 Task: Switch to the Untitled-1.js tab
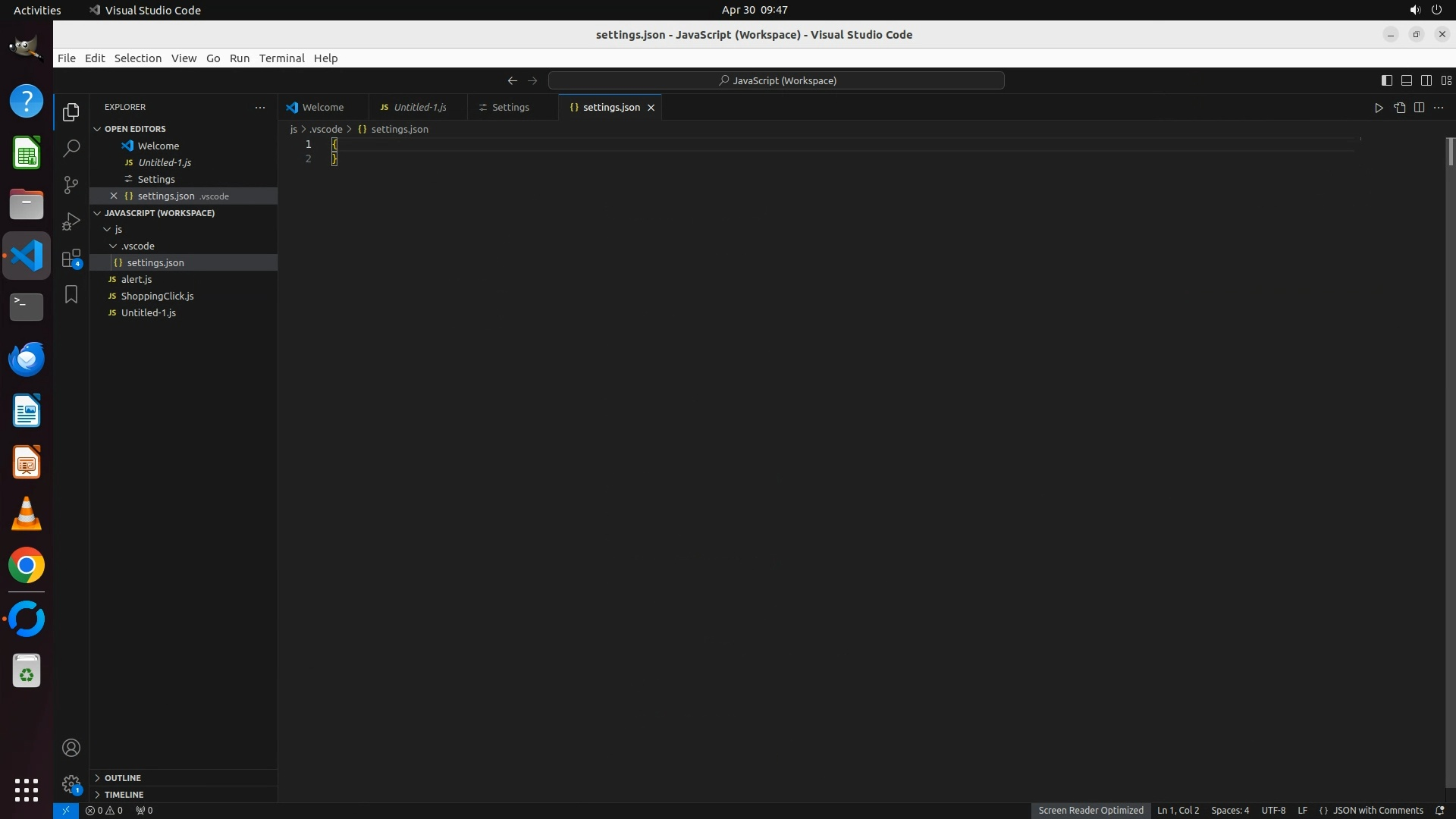tap(419, 108)
